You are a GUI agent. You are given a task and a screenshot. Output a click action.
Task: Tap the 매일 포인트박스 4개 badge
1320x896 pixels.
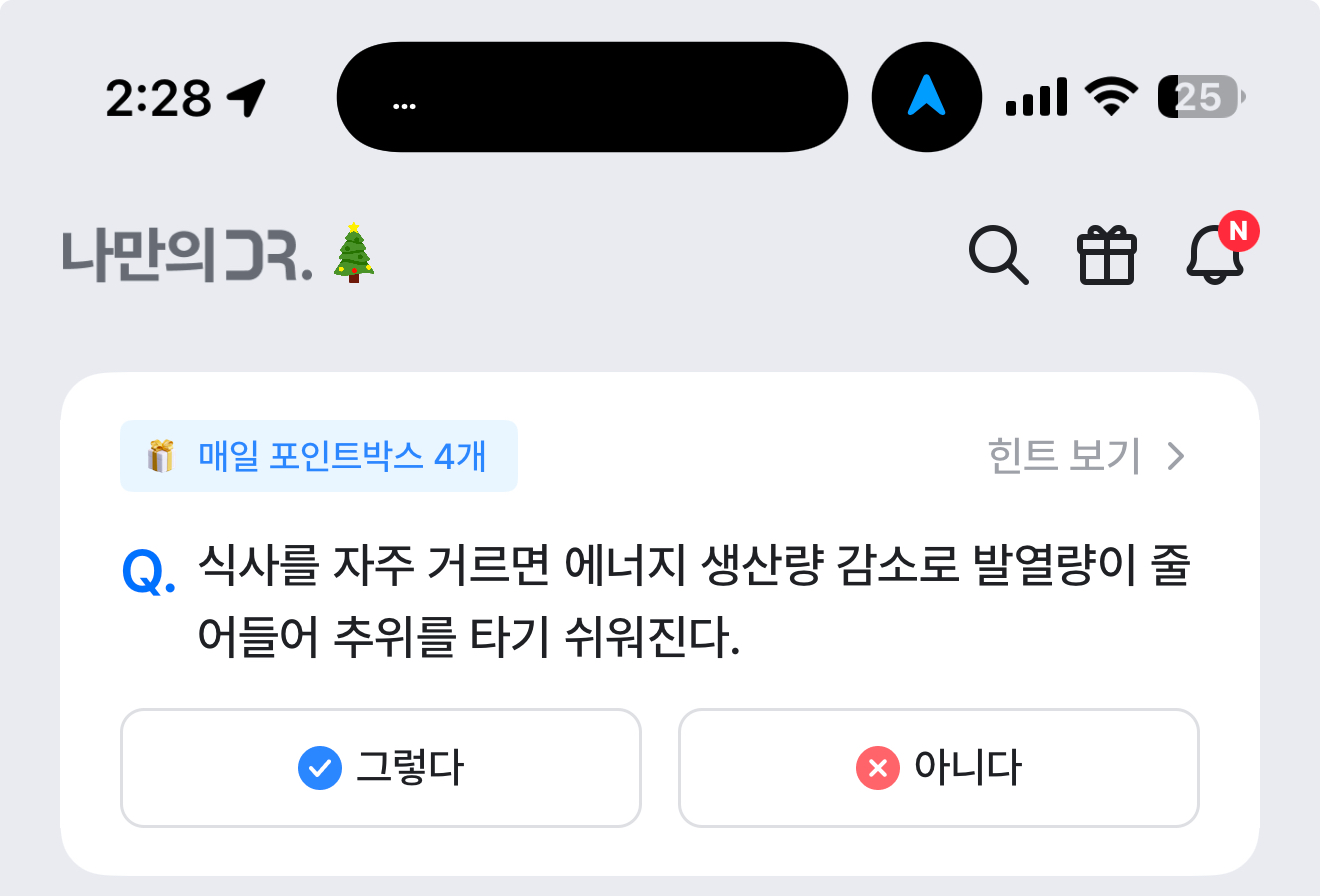click(319, 456)
